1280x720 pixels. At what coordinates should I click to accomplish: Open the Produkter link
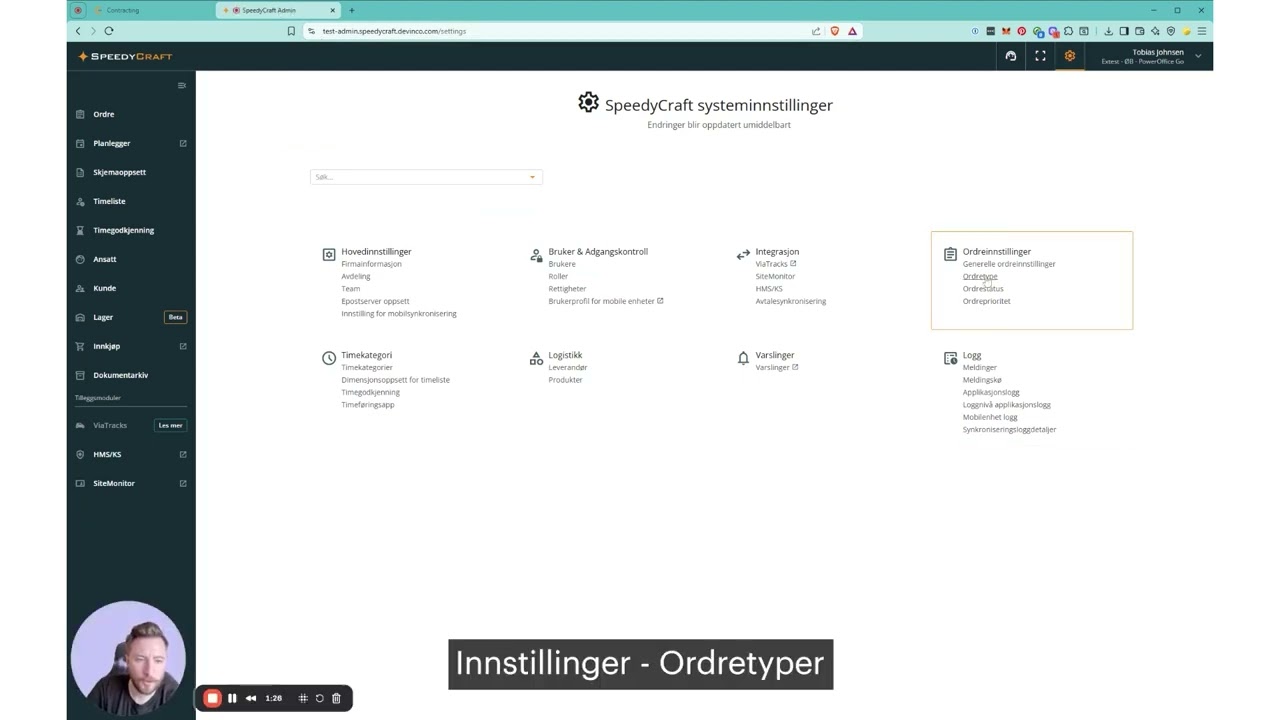565,380
